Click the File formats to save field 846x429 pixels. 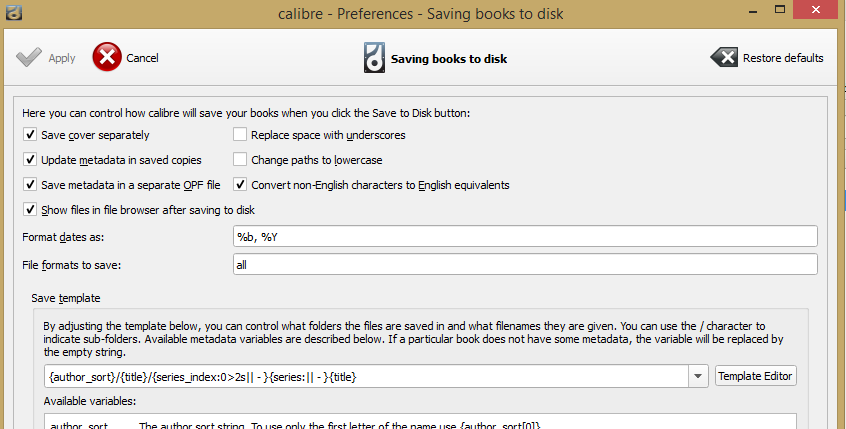click(525, 264)
